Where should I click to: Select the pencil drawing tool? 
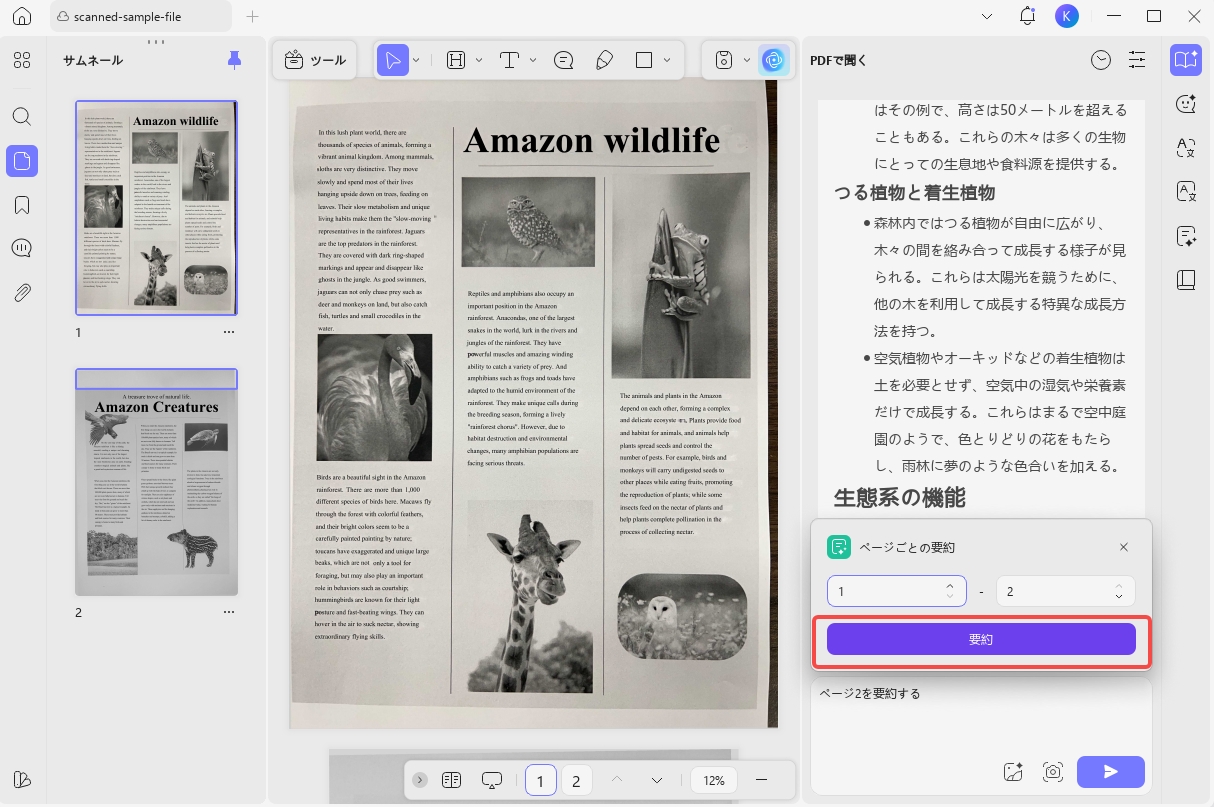(x=604, y=60)
